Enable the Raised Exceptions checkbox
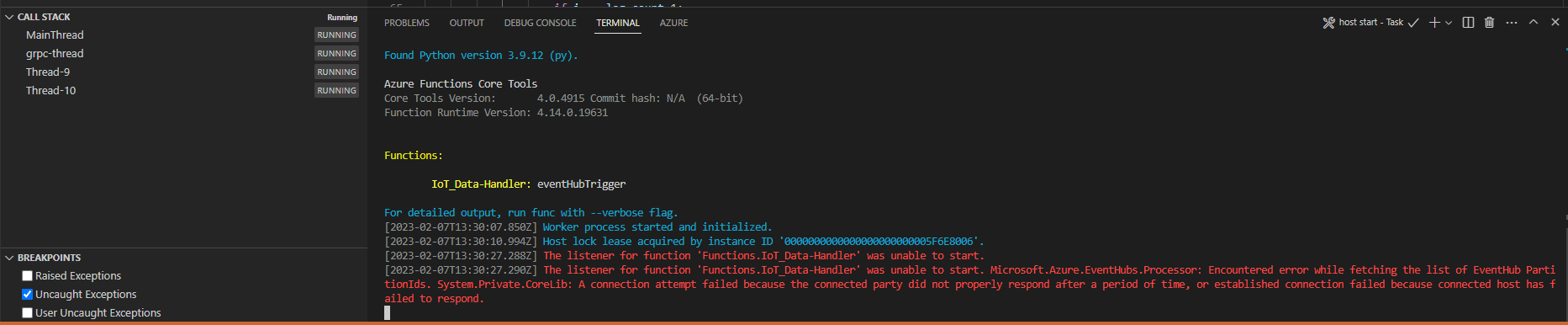 pos(27,275)
